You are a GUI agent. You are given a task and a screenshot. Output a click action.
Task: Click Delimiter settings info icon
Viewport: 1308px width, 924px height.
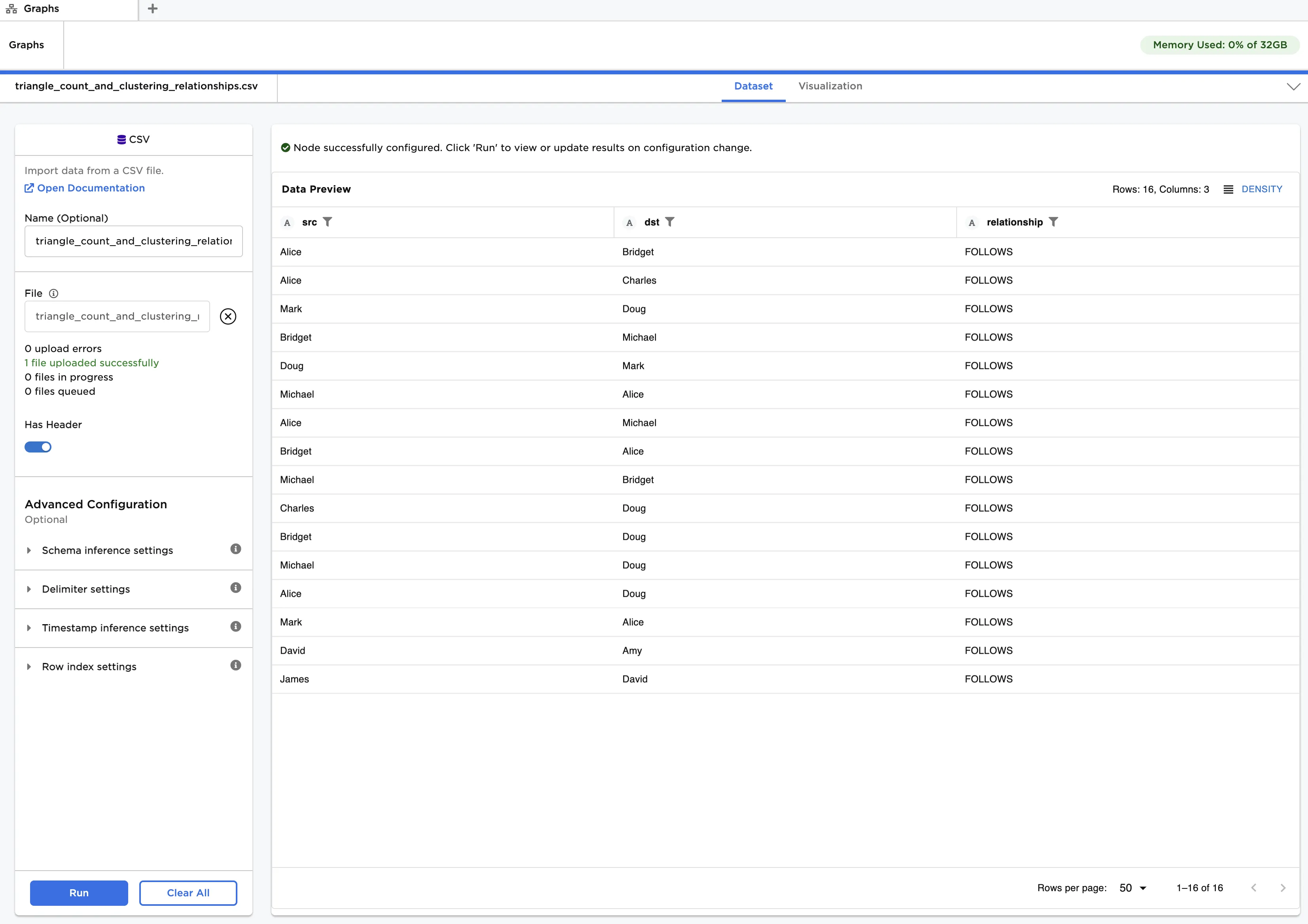click(236, 588)
